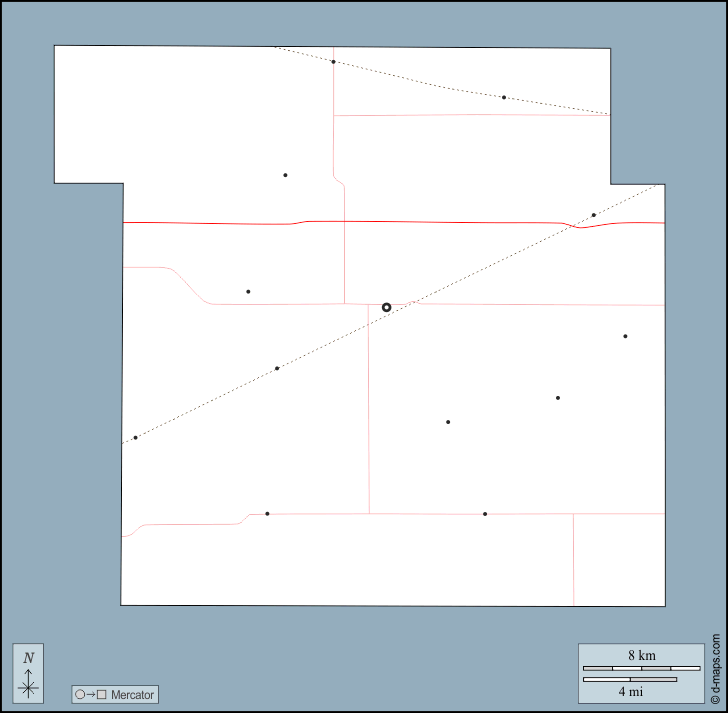Click the circle-to-square icon beside Mercator

coord(90,694)
